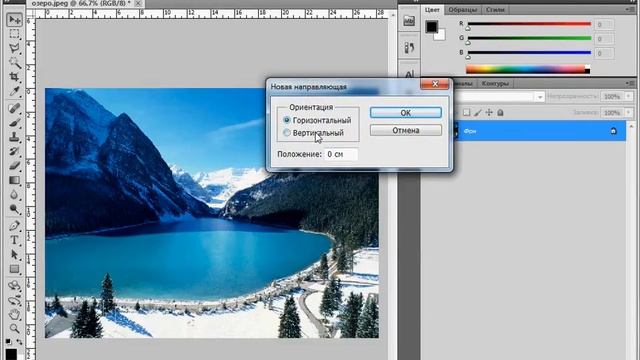This screenshot has height=360, width=640.
Task: Select the Lasso tool
Action: [14, 48]
